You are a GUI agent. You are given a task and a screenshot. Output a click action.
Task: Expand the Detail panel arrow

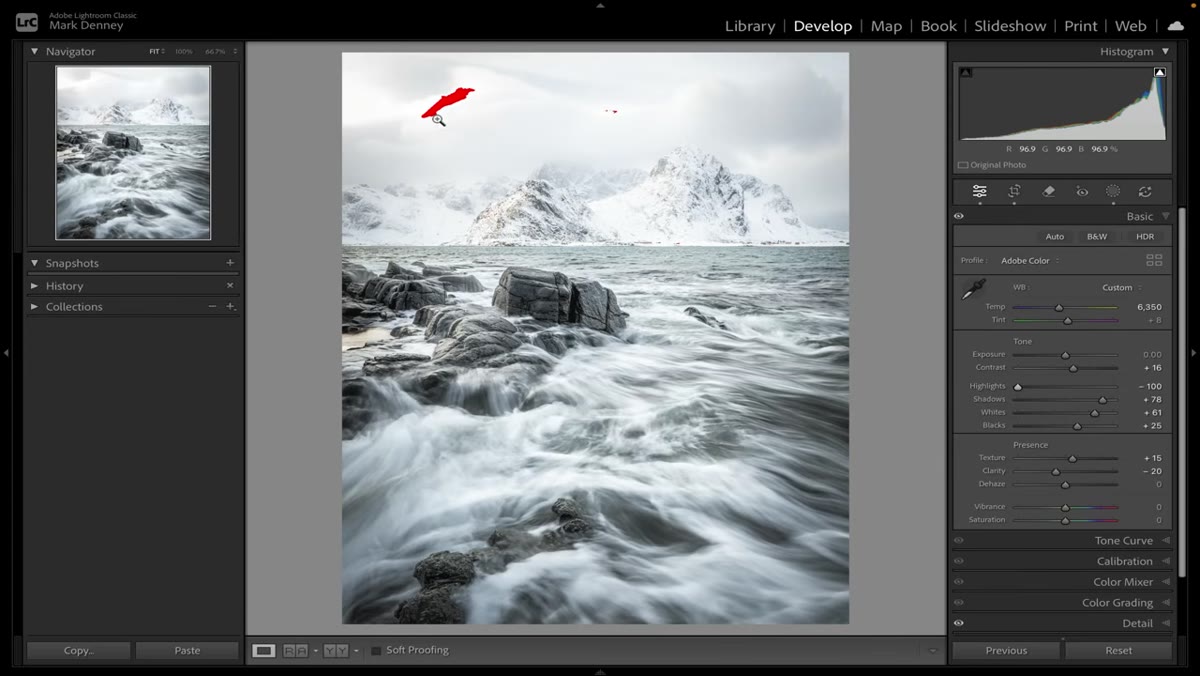[1165, 623]
